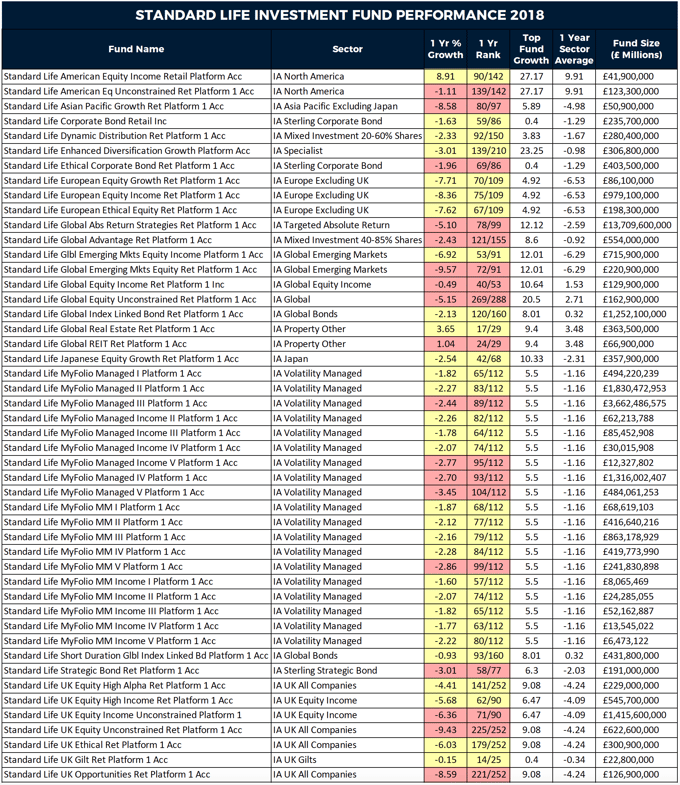Click fund size £1,415,600,000

coord(634,715)
